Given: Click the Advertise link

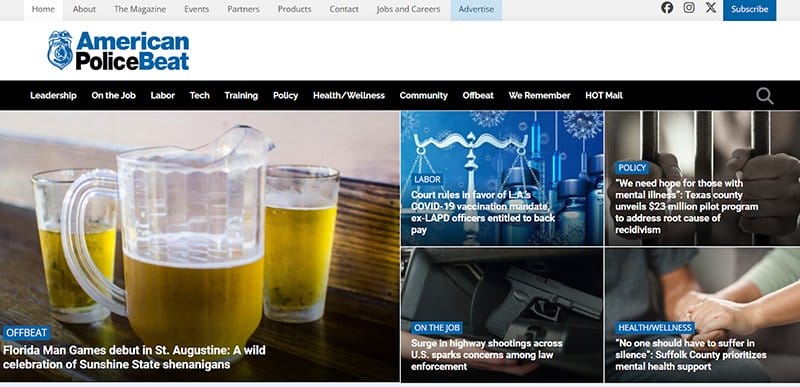Looking at the screenshot, I should [x=476, y=9].
